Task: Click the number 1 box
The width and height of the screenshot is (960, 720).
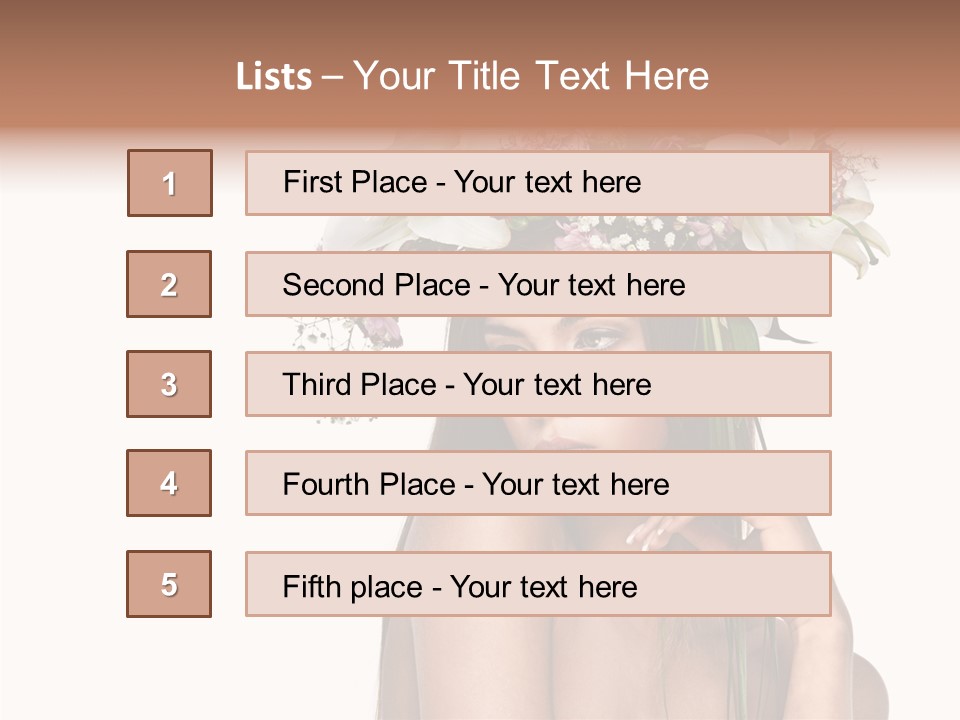Action: 169,183
